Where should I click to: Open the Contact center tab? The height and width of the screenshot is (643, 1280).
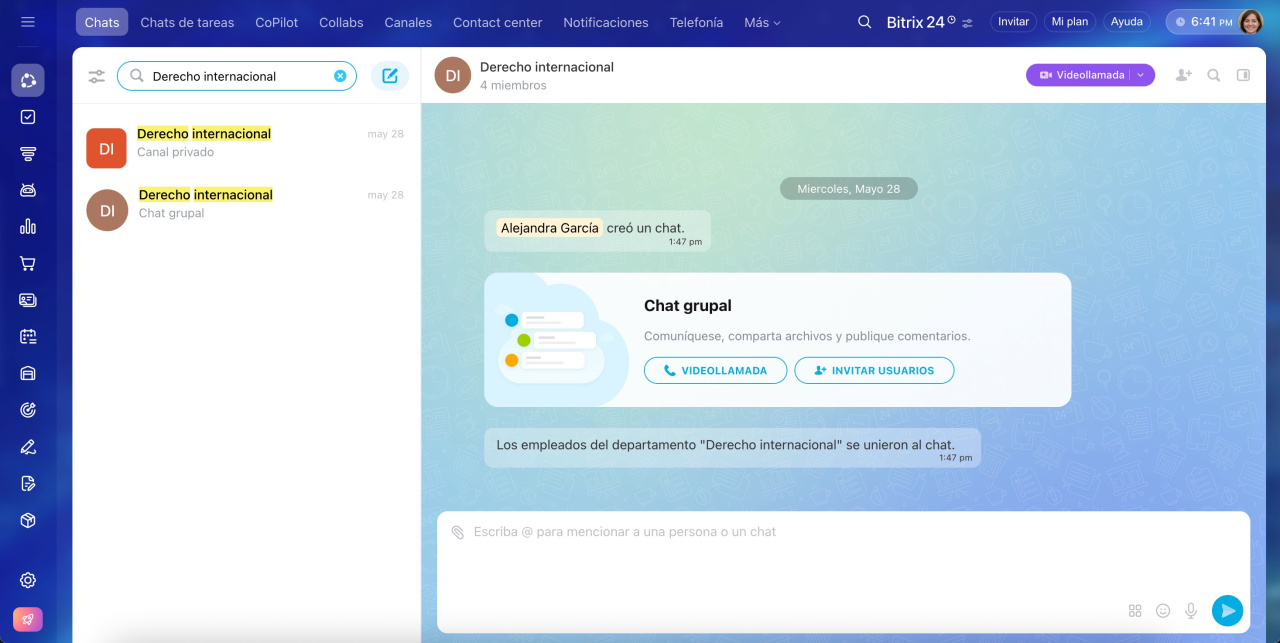tap(497, 22)
